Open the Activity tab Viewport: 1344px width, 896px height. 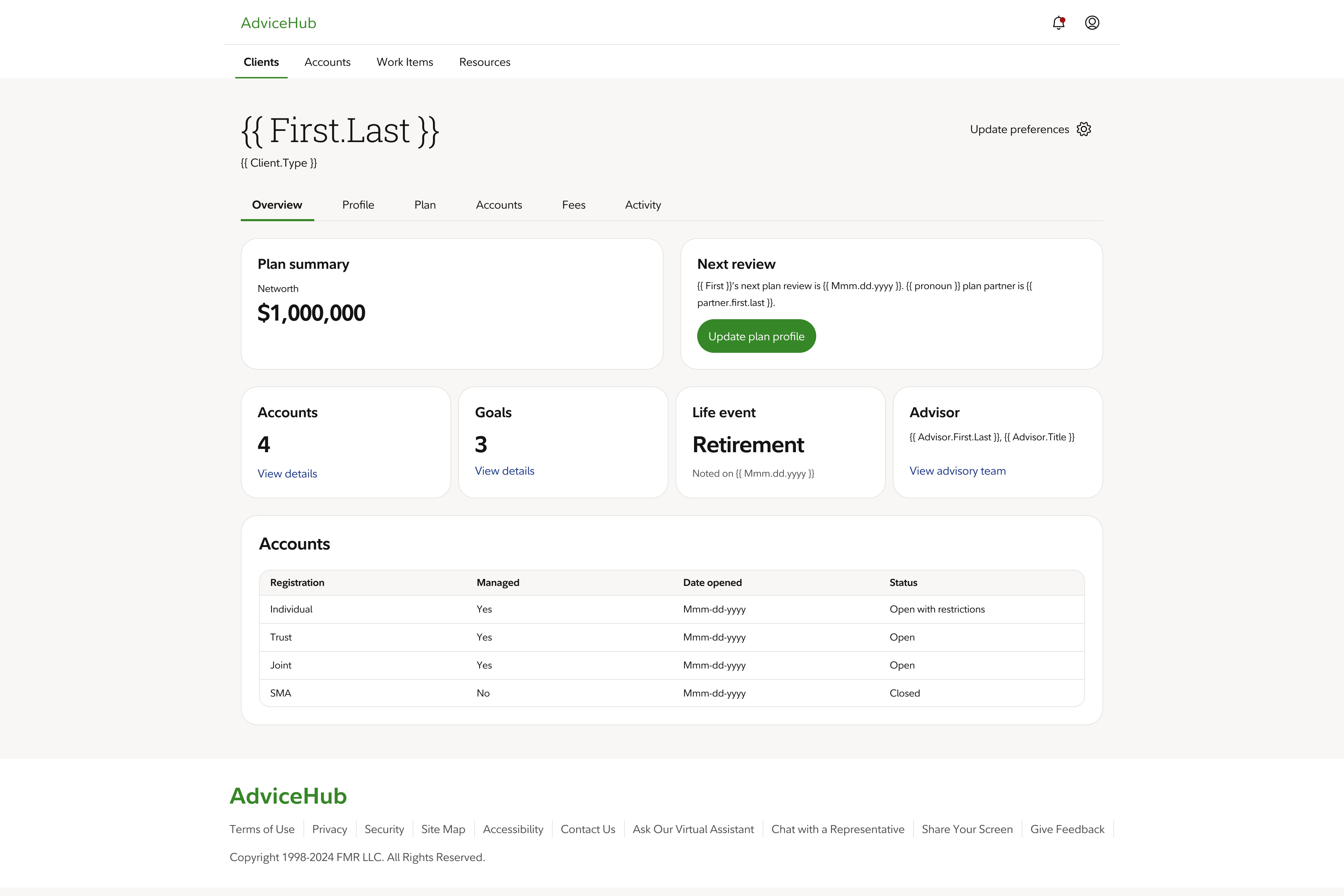click(643, 204)
